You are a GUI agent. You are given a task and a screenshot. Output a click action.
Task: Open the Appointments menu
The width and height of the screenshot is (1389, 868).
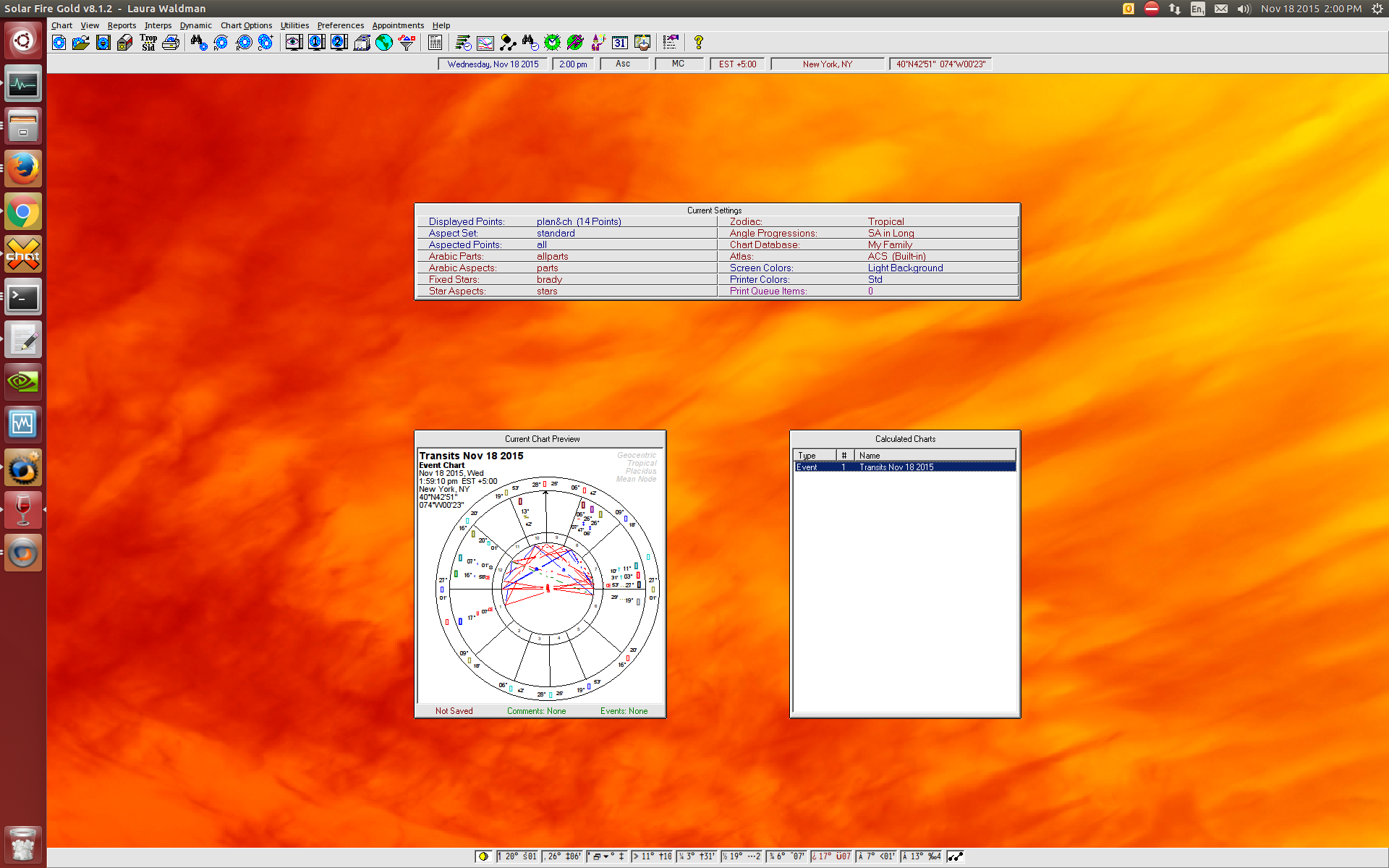click(398, 25)
